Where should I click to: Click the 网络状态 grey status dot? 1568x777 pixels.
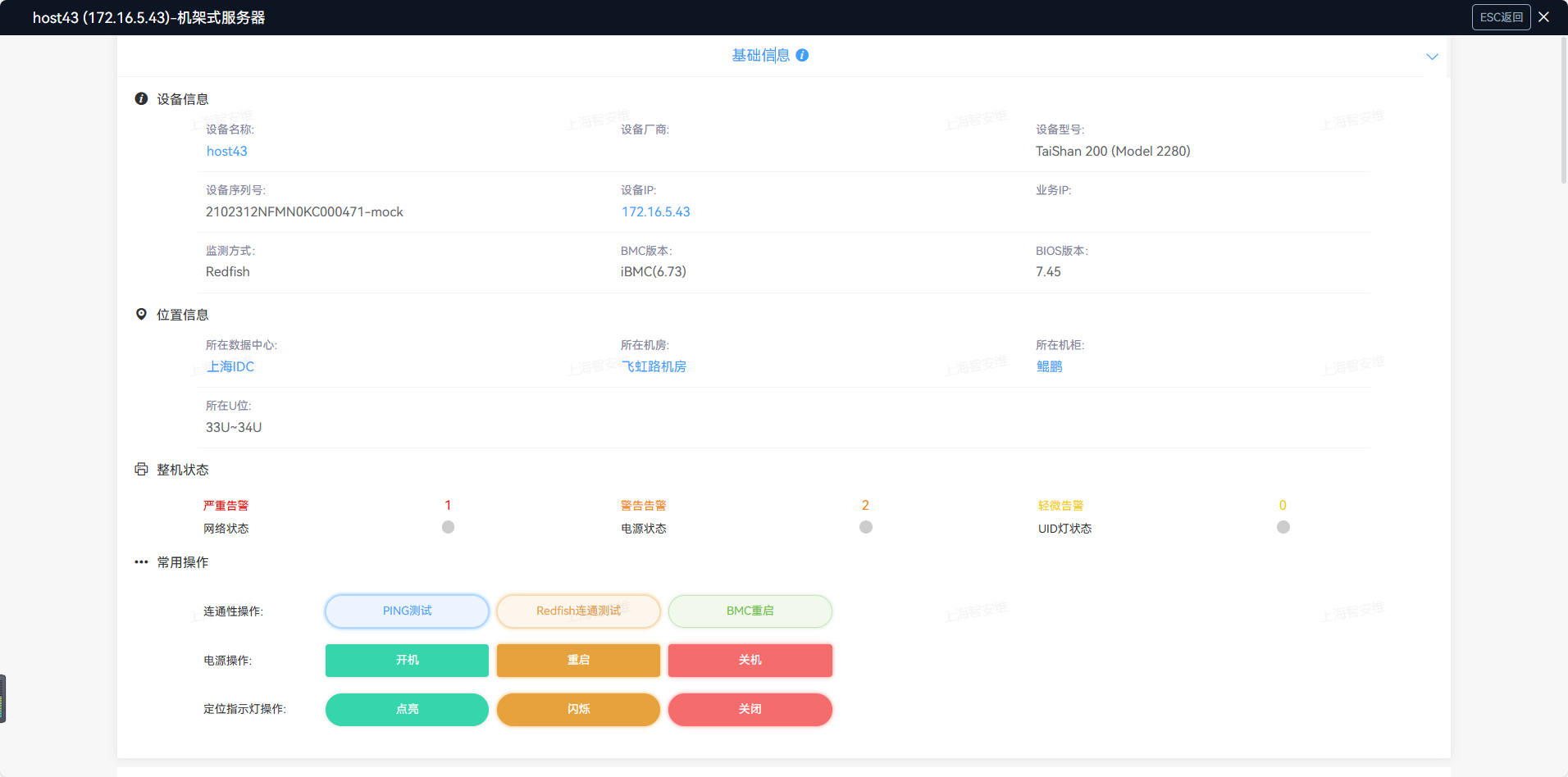click(448, 527)
